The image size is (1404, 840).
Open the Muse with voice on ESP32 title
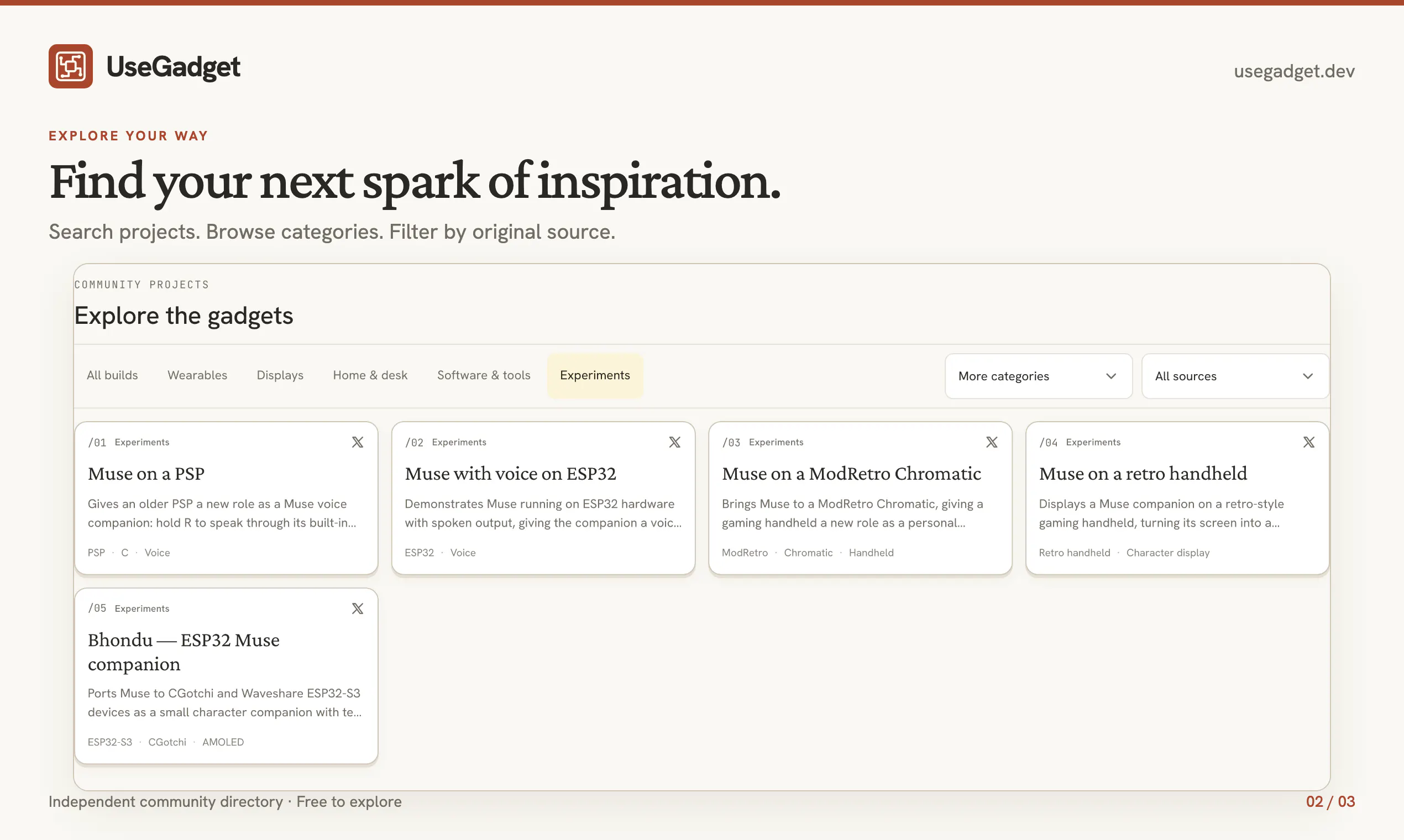pyautogui.click(x=510, y=473)
